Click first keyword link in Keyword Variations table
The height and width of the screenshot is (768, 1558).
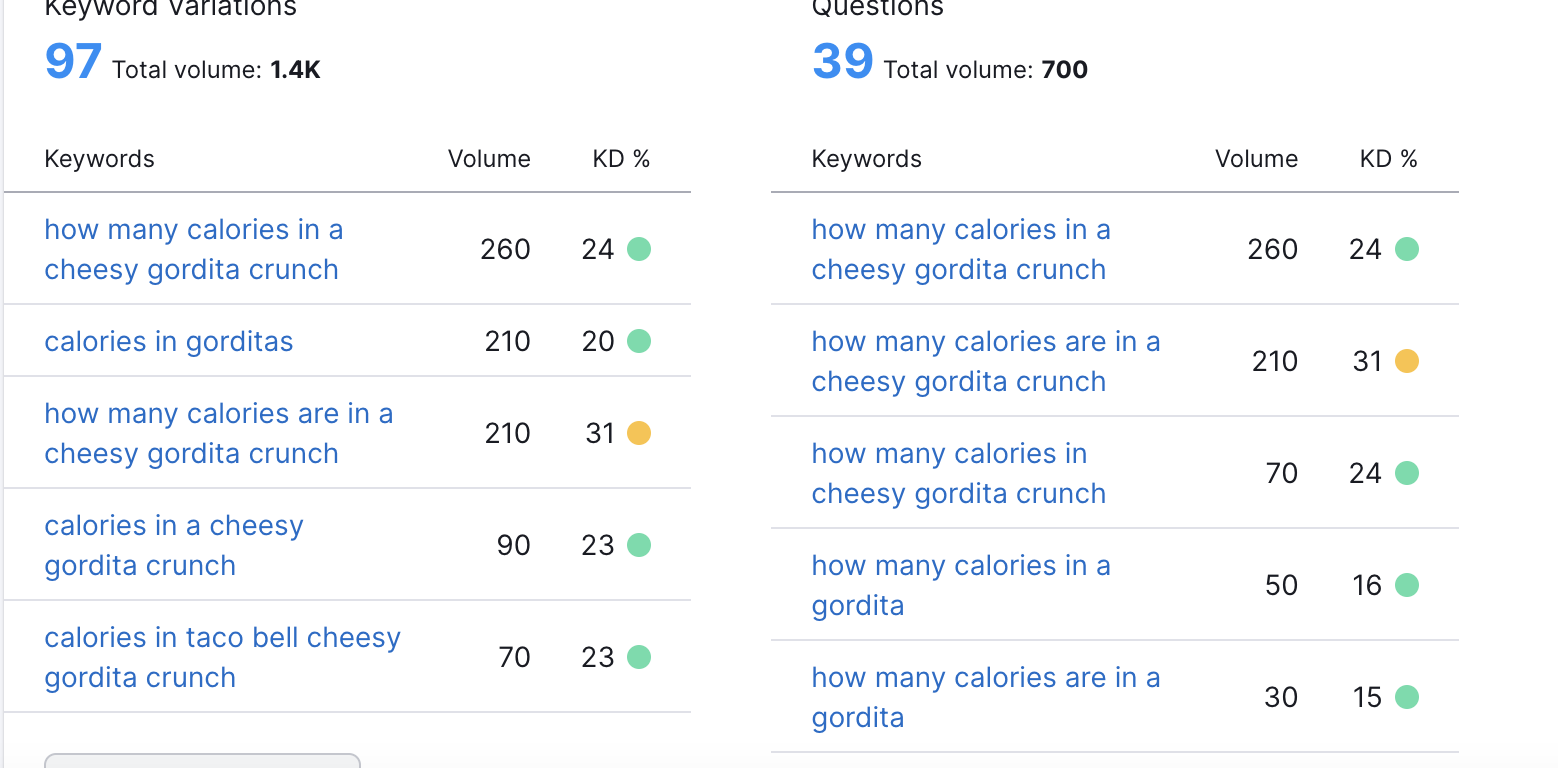click(193, 249)
